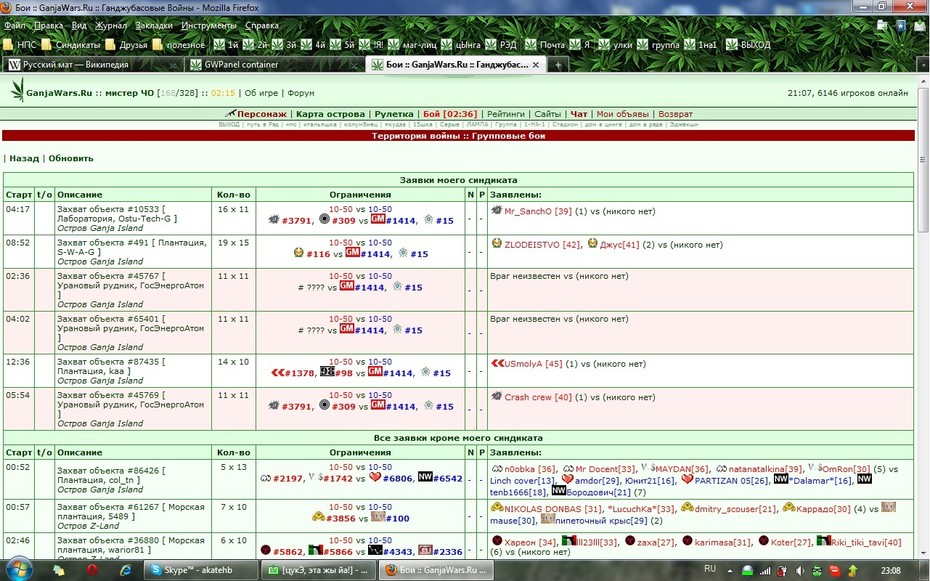Image resolution: width=930 pixels, height=581 pixels.
Task: Click the heart syndicate icon beside #6806
Action: tap(374, 477)
